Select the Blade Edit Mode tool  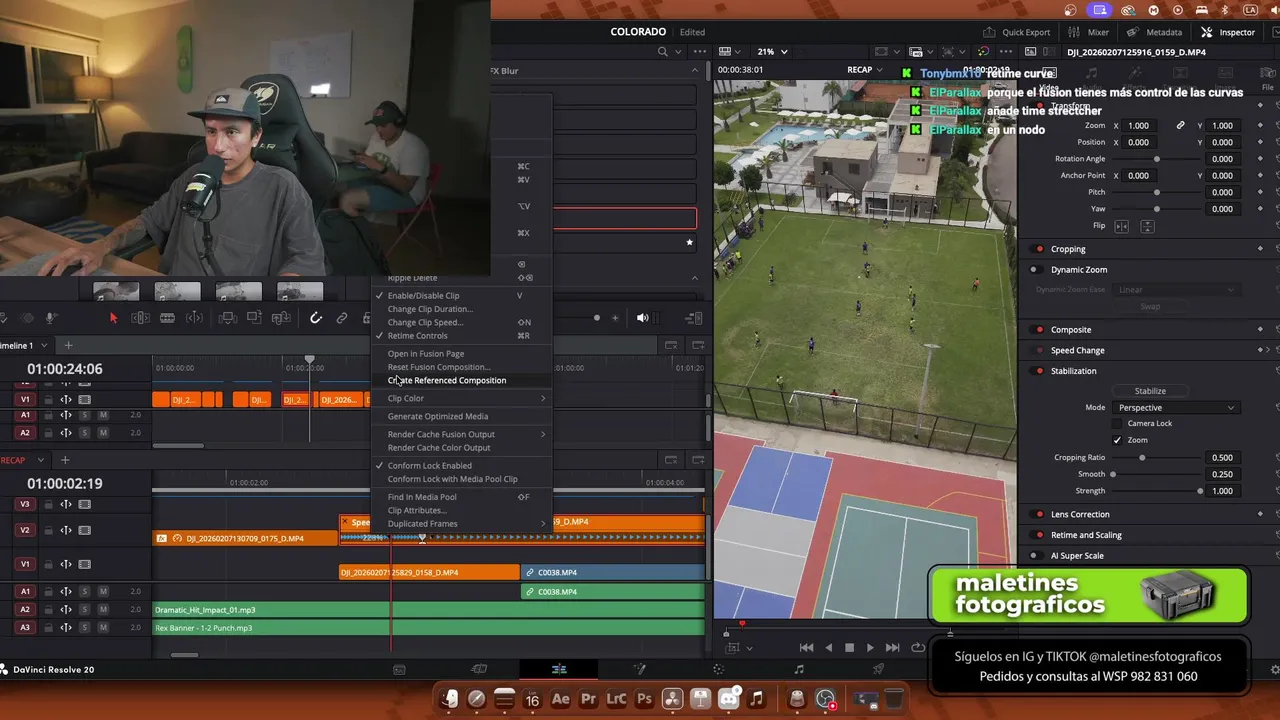point(167,318)
